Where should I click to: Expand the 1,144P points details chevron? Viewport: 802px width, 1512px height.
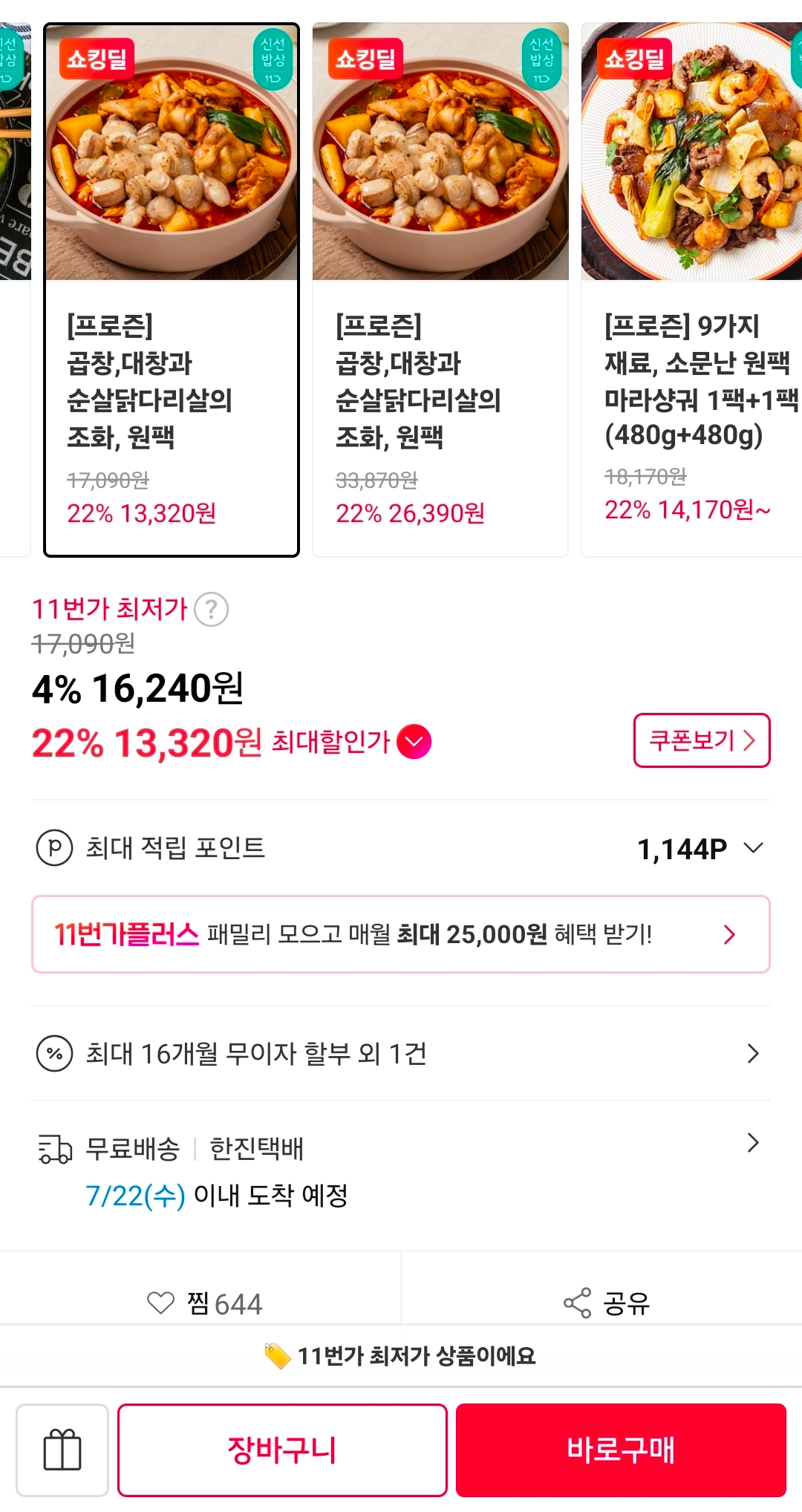click(x=753, y=848)
